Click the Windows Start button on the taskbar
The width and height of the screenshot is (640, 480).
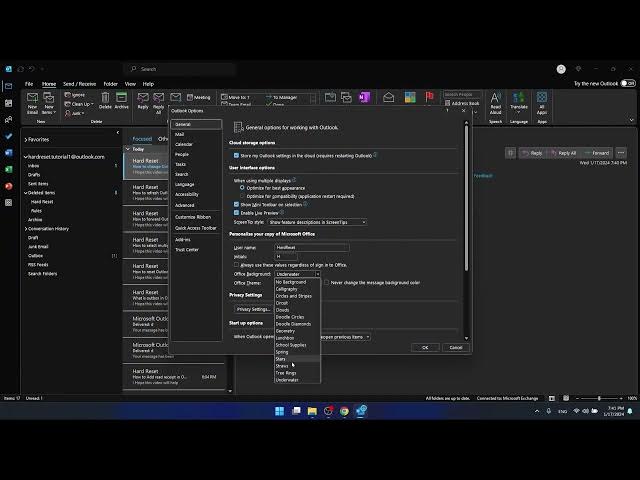click(280, 411)
